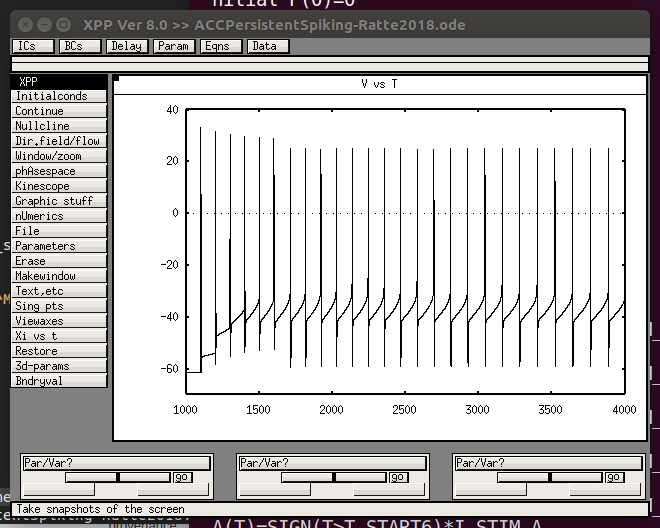Select Parameters in side menu

[x=59, y=246]
